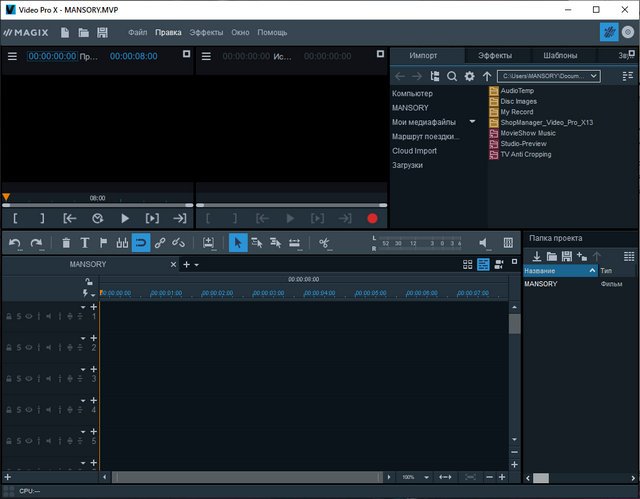Play the program monitor preview
This screenshot has height=499, width=640.
pos(125,217)
